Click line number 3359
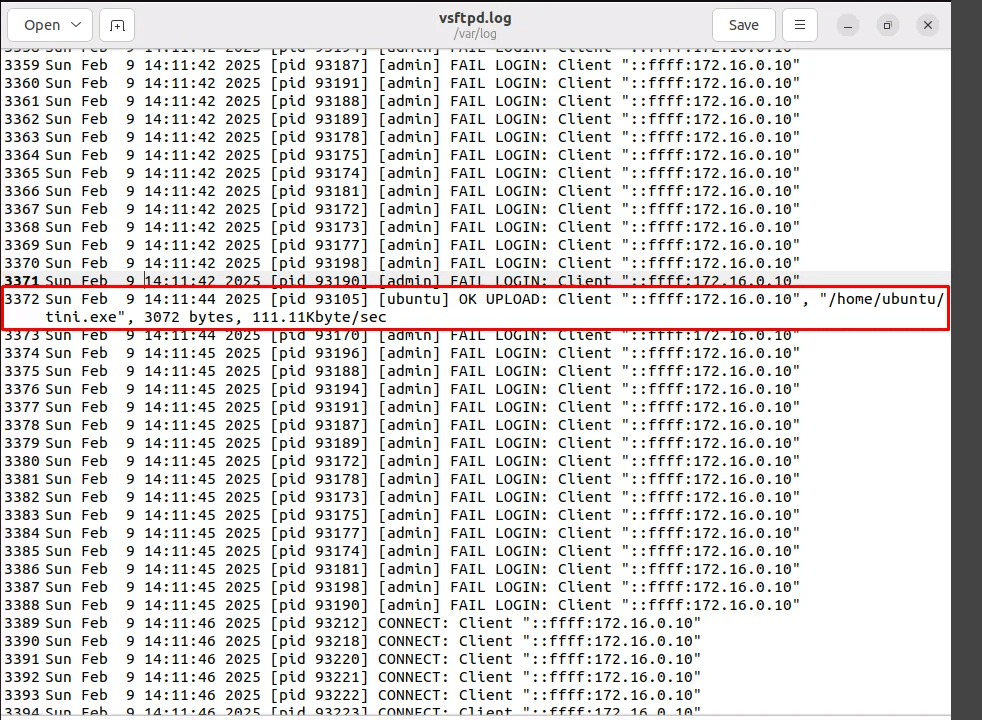Viewport: 982px width, 720px height. coord(21,65)
